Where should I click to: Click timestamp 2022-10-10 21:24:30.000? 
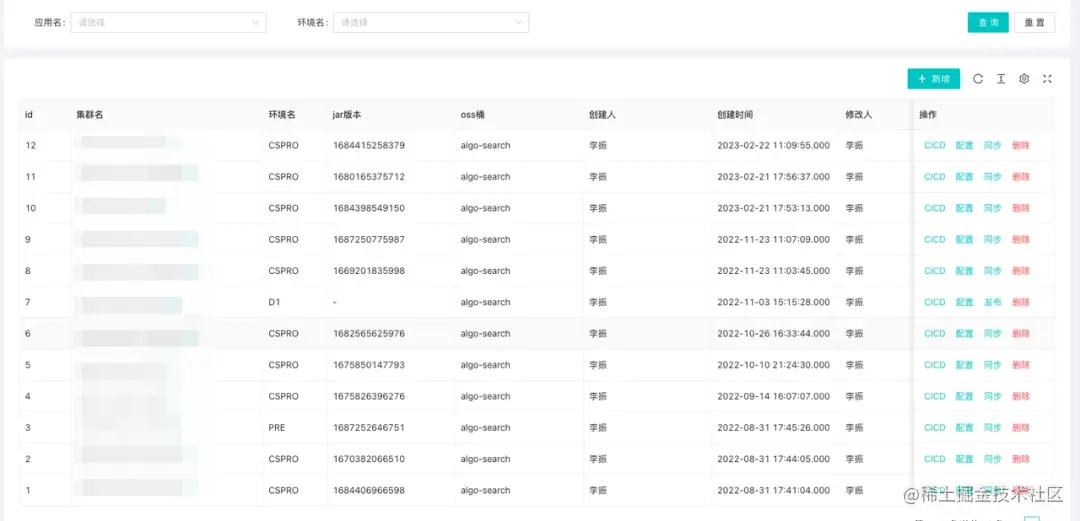[x=773, y=365]
